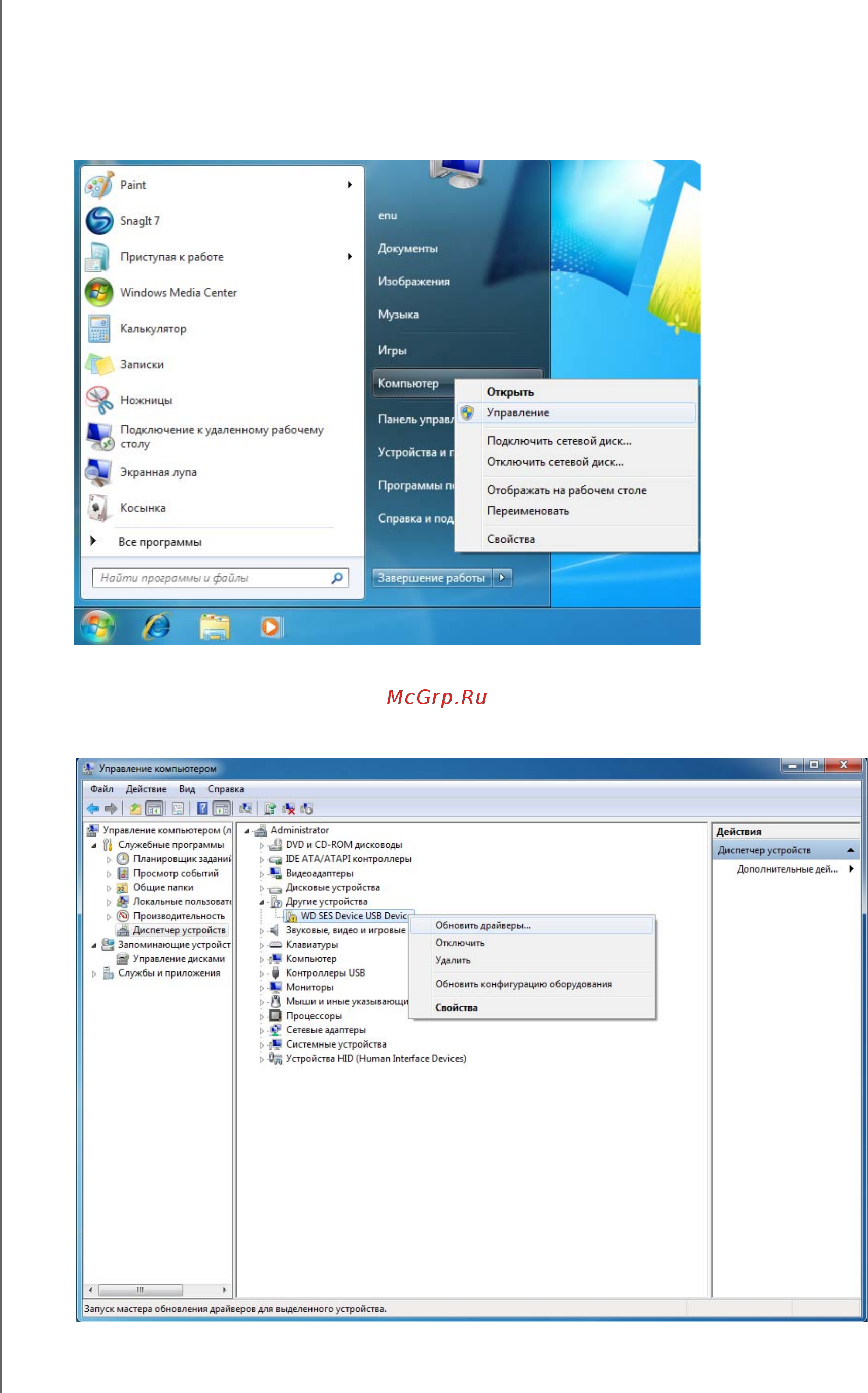Expand DVD и CD-ROM дисководы node

[262, 845]
